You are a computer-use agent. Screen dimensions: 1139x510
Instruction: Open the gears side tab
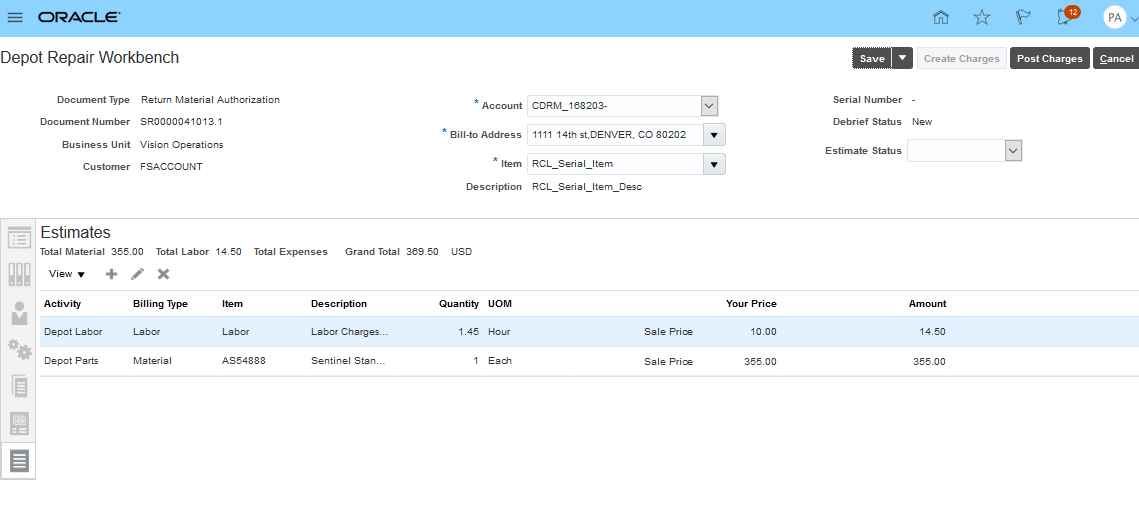[x=19, y=349]
